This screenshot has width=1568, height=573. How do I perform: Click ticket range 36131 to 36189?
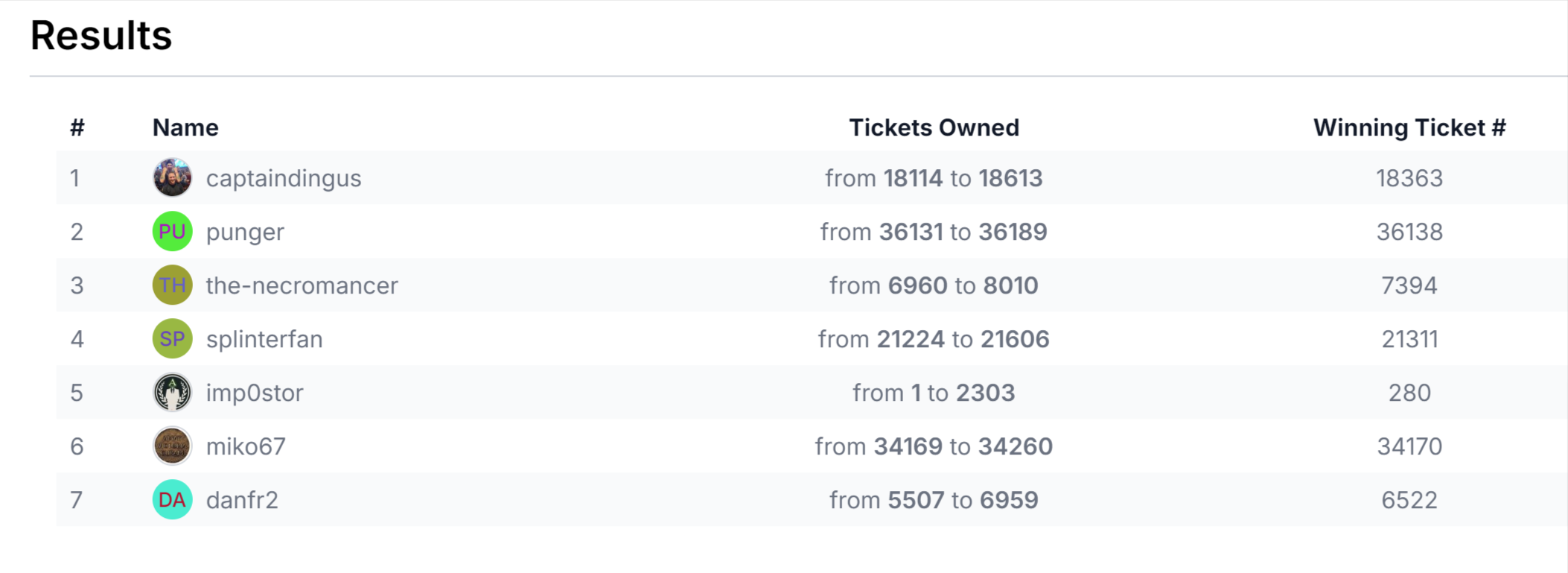934,232
